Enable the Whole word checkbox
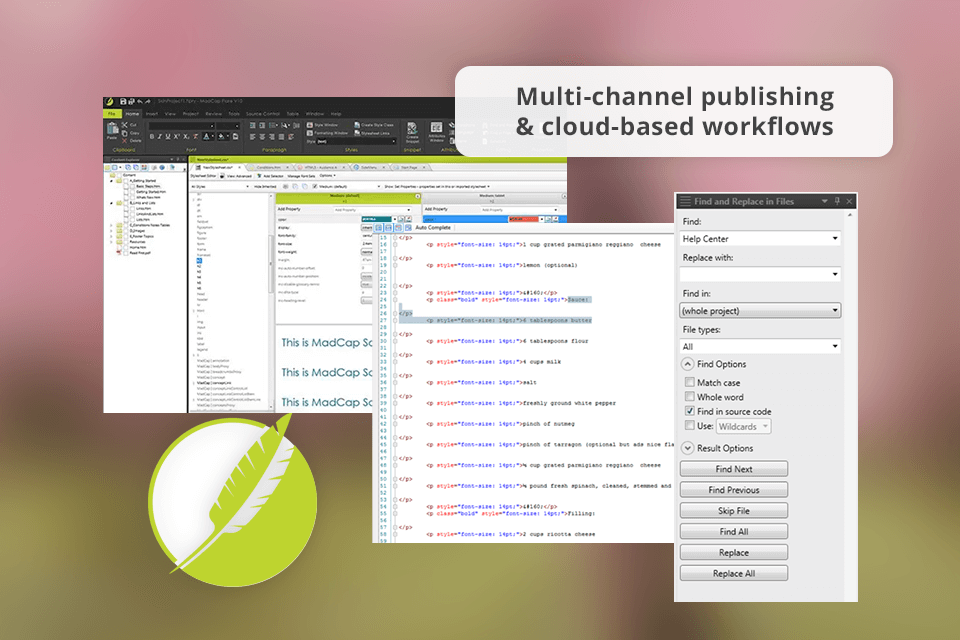 pyautogui.click(x=689, y=397)
